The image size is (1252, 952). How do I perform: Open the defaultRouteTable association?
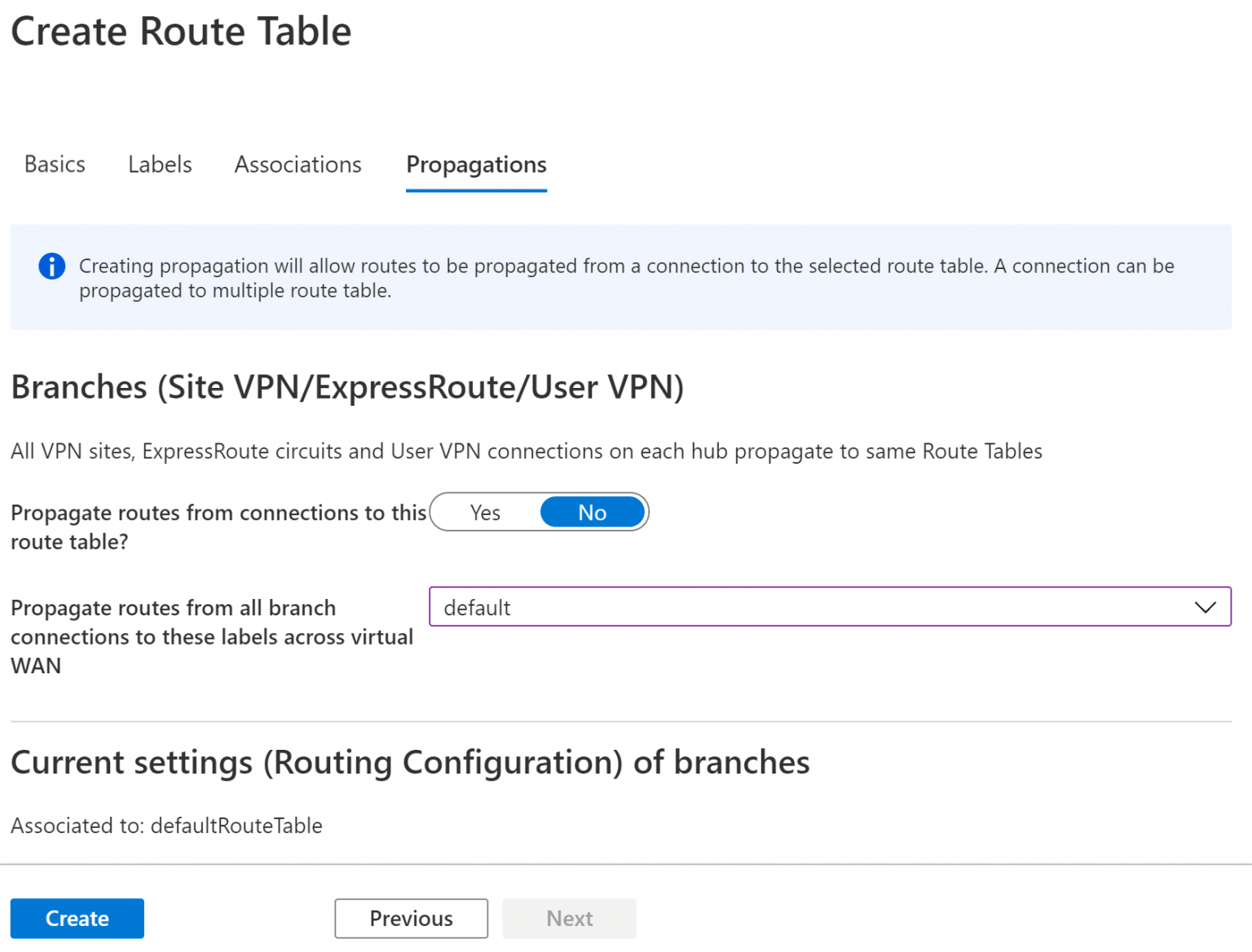tap(236, 826)
